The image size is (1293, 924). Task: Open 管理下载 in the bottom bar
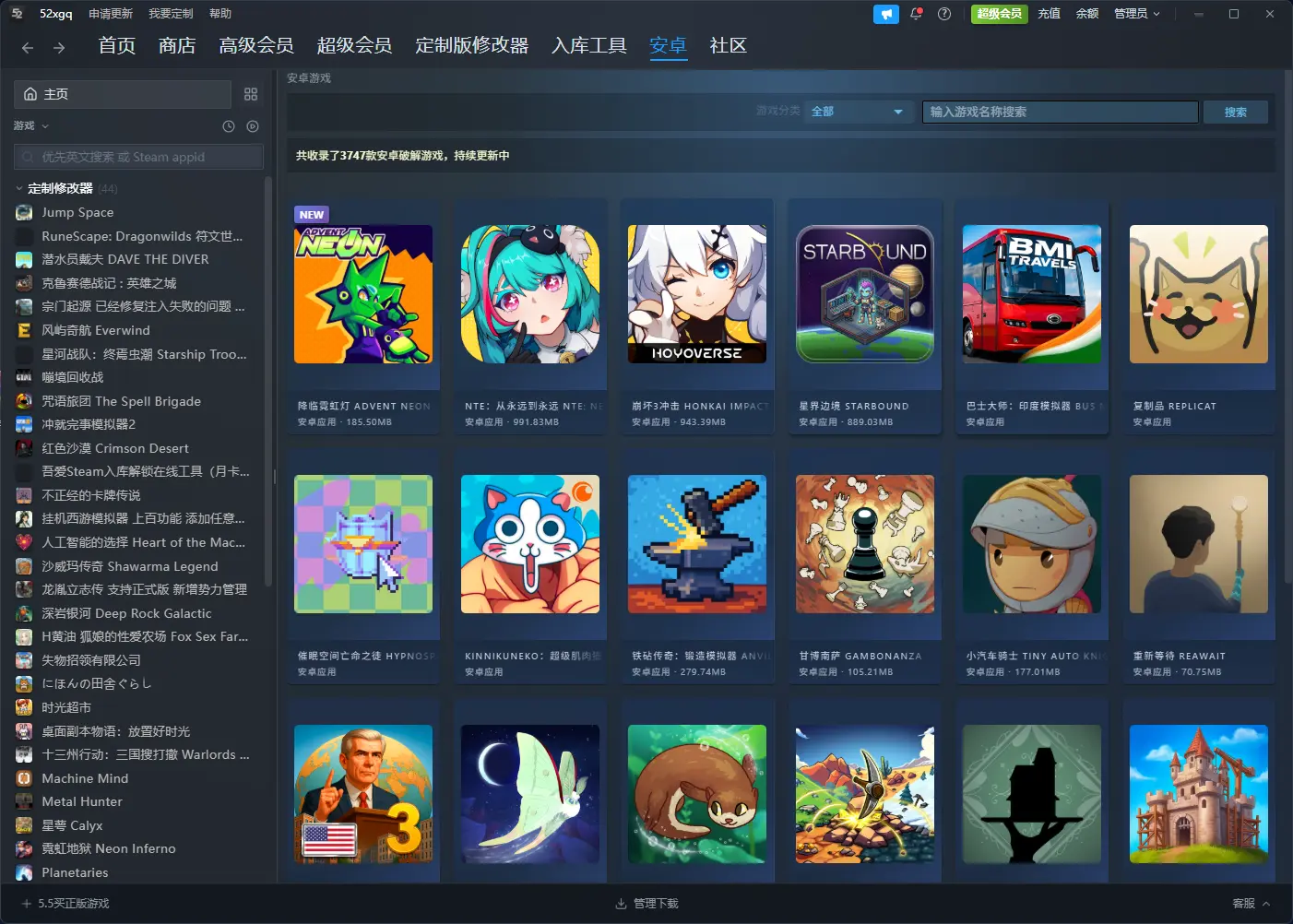point(646,904)
